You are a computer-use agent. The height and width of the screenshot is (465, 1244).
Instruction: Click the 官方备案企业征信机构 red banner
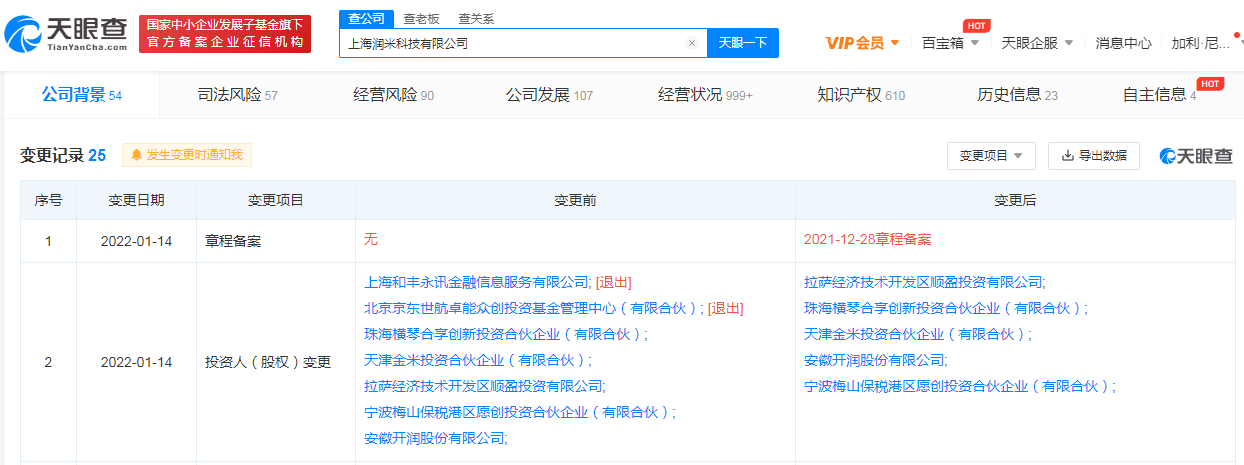pos(225,34)
